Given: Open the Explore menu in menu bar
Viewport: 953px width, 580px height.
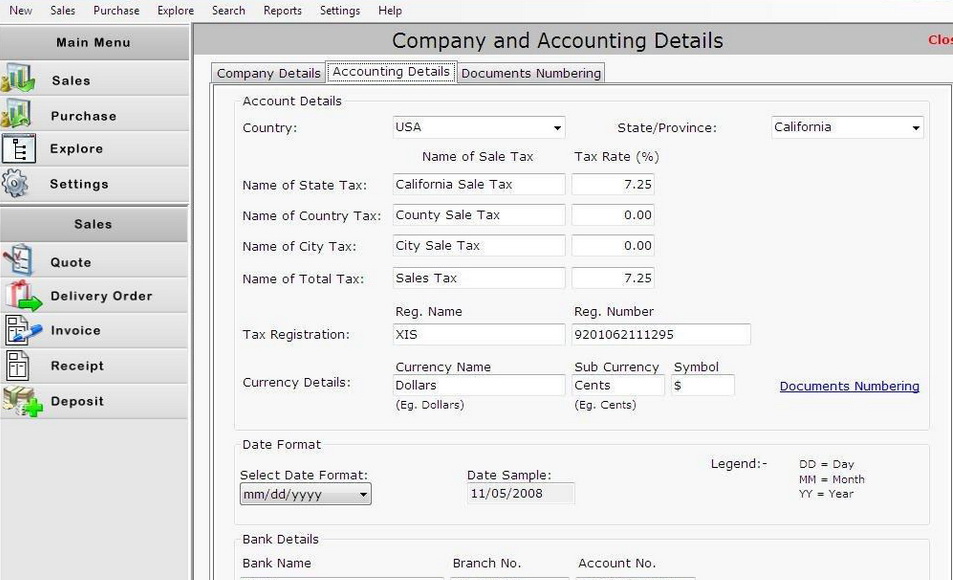Looking at the screenshot, I should [176, 10].
